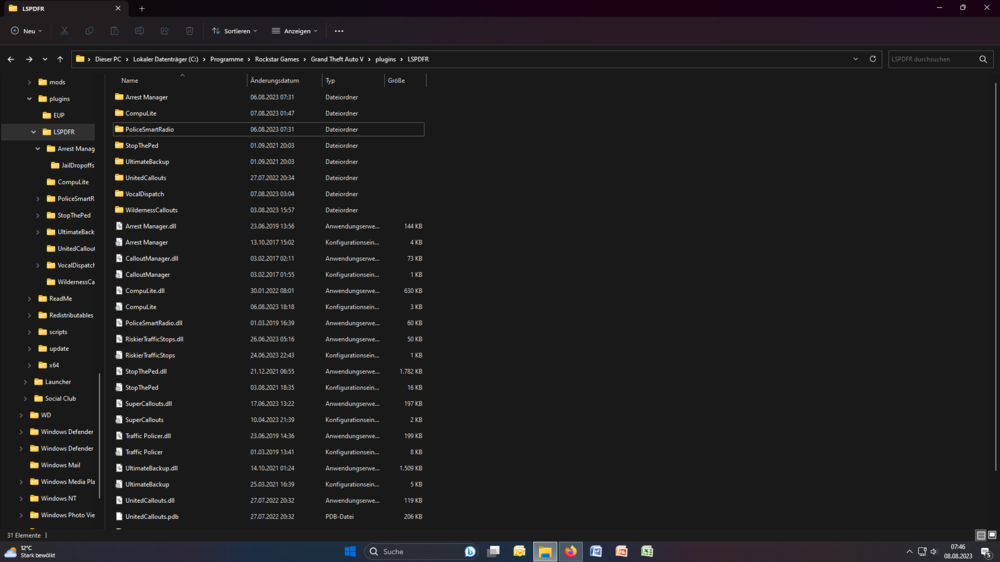This screenshot has width=1000, height=562.
Task: Switch to large icons view in status bar
Action: 992,535
